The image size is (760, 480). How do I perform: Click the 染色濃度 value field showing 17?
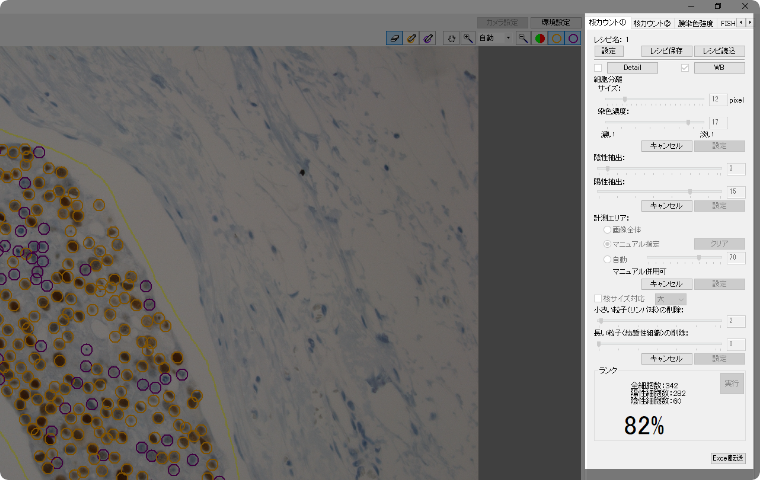click(718, 122)
